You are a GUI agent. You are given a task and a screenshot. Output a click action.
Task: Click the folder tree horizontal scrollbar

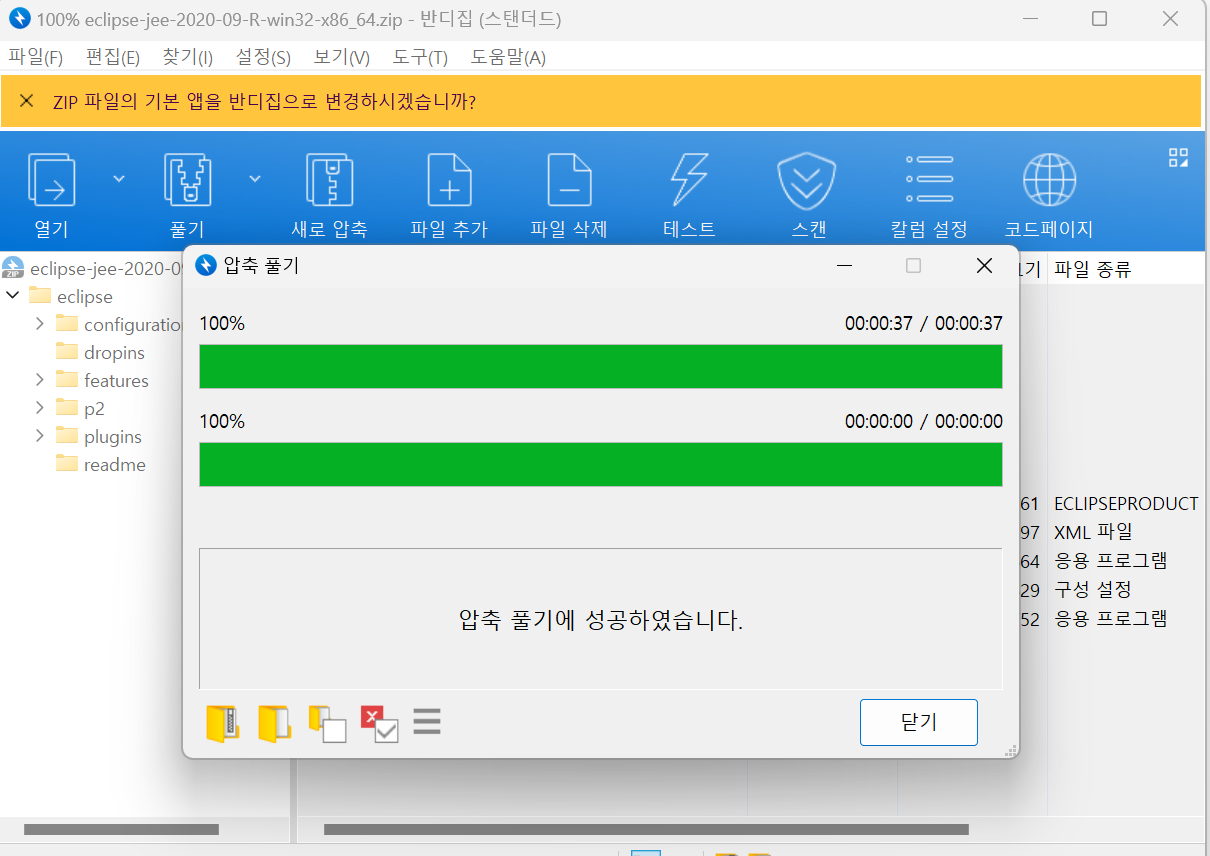pos(121,829)
